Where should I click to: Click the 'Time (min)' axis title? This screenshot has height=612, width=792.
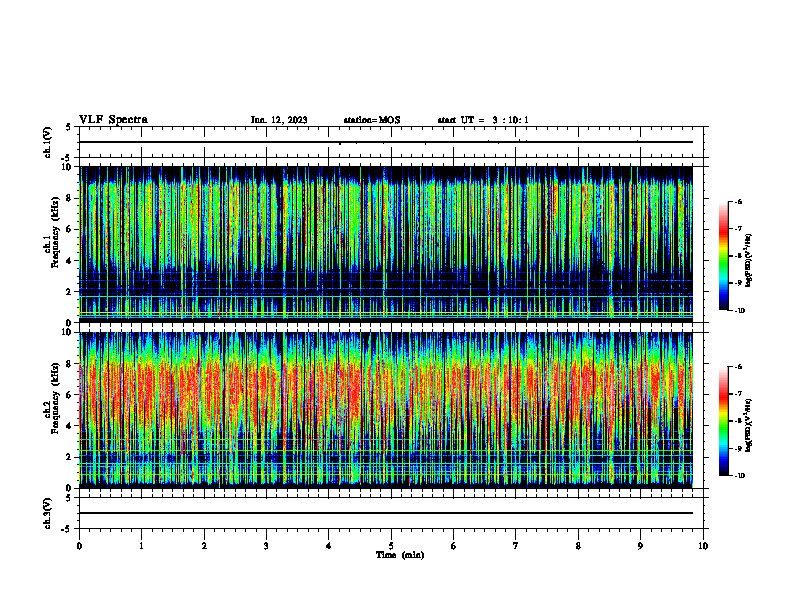tap(400, 555)
